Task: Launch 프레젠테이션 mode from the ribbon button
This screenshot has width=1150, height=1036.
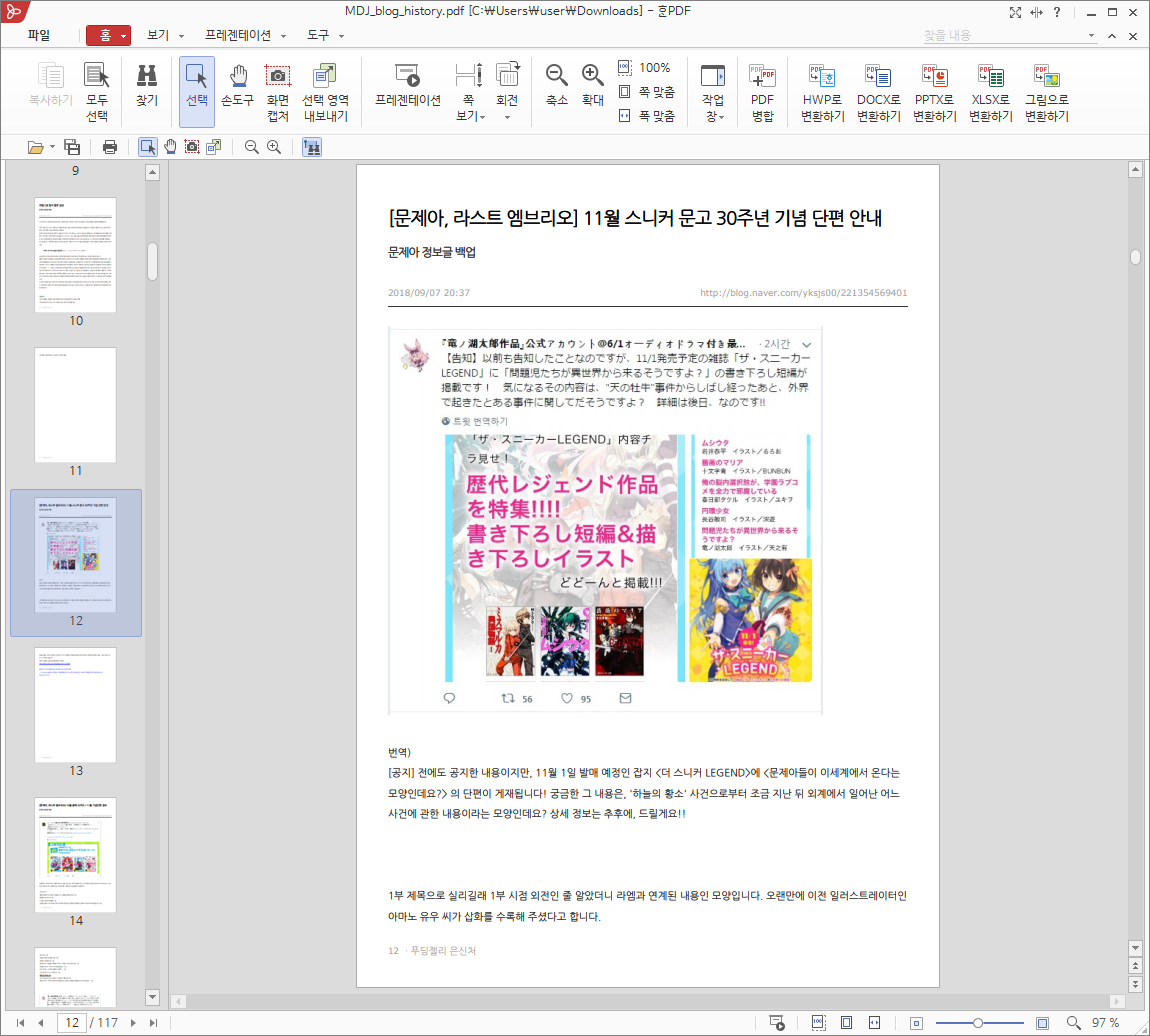Action: click(x=408, y=85)
